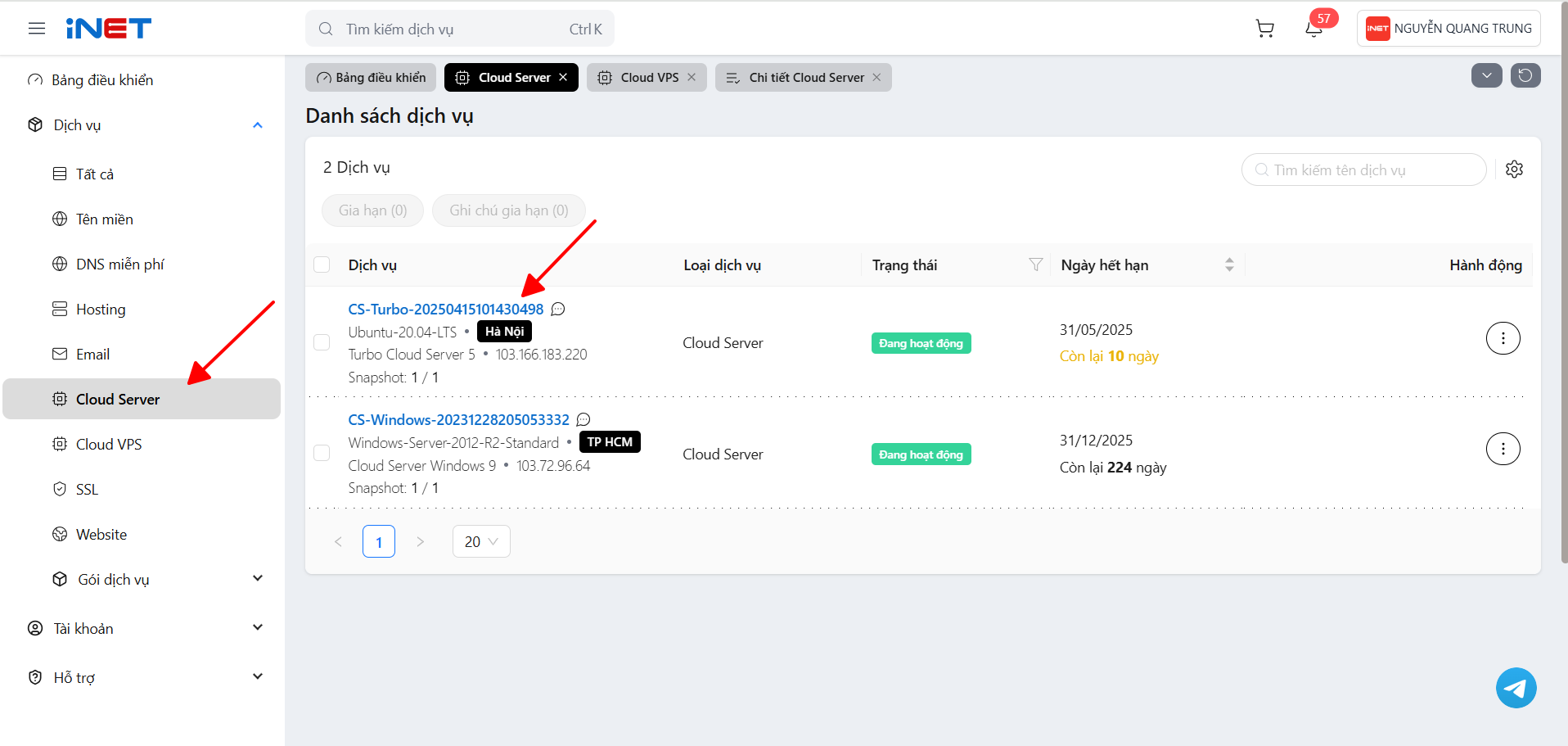Expand Tài khoản sidebar section

[x=258, y=627]
